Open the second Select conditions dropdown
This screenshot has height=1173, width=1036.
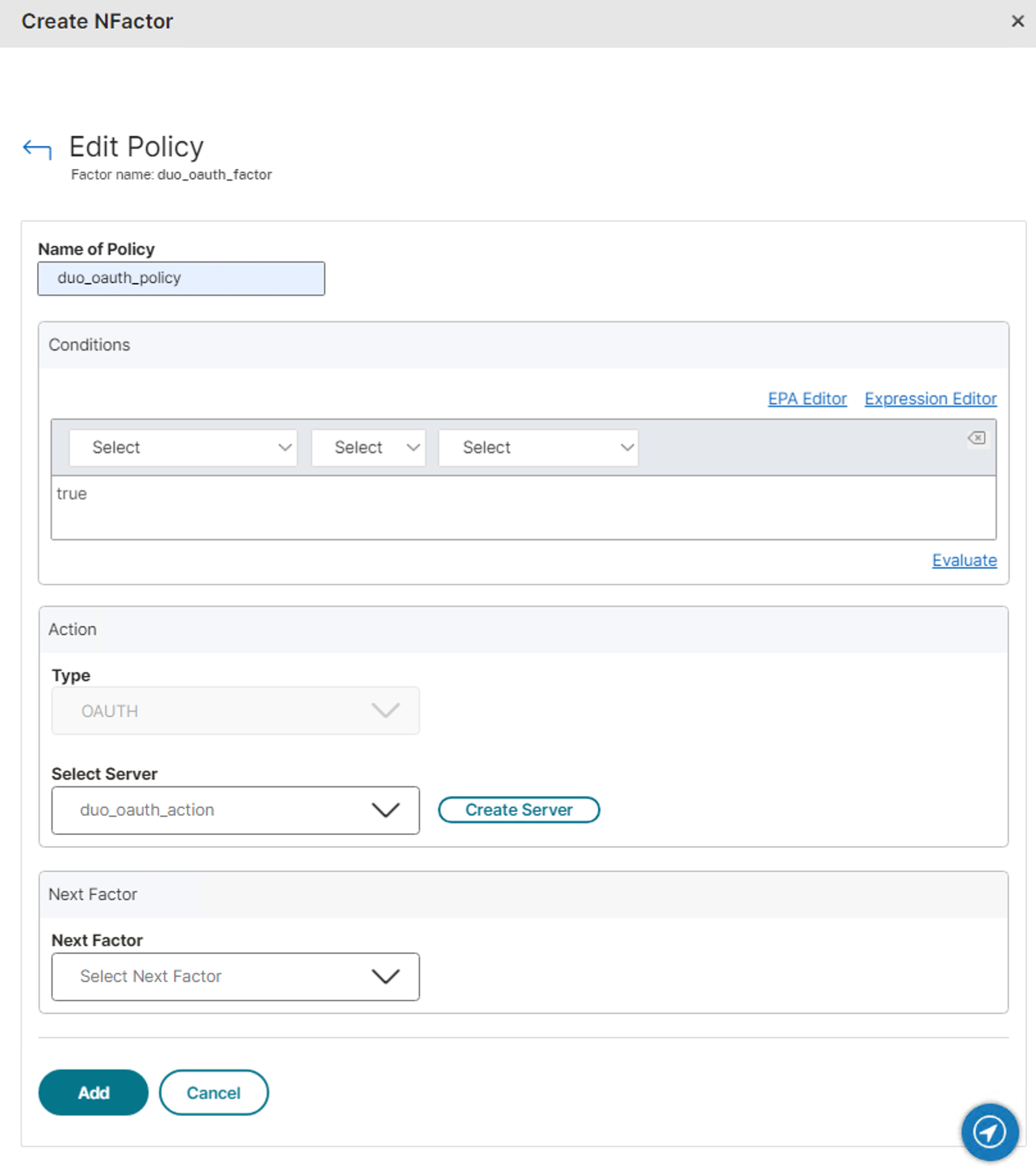click(x=368, y=448)
